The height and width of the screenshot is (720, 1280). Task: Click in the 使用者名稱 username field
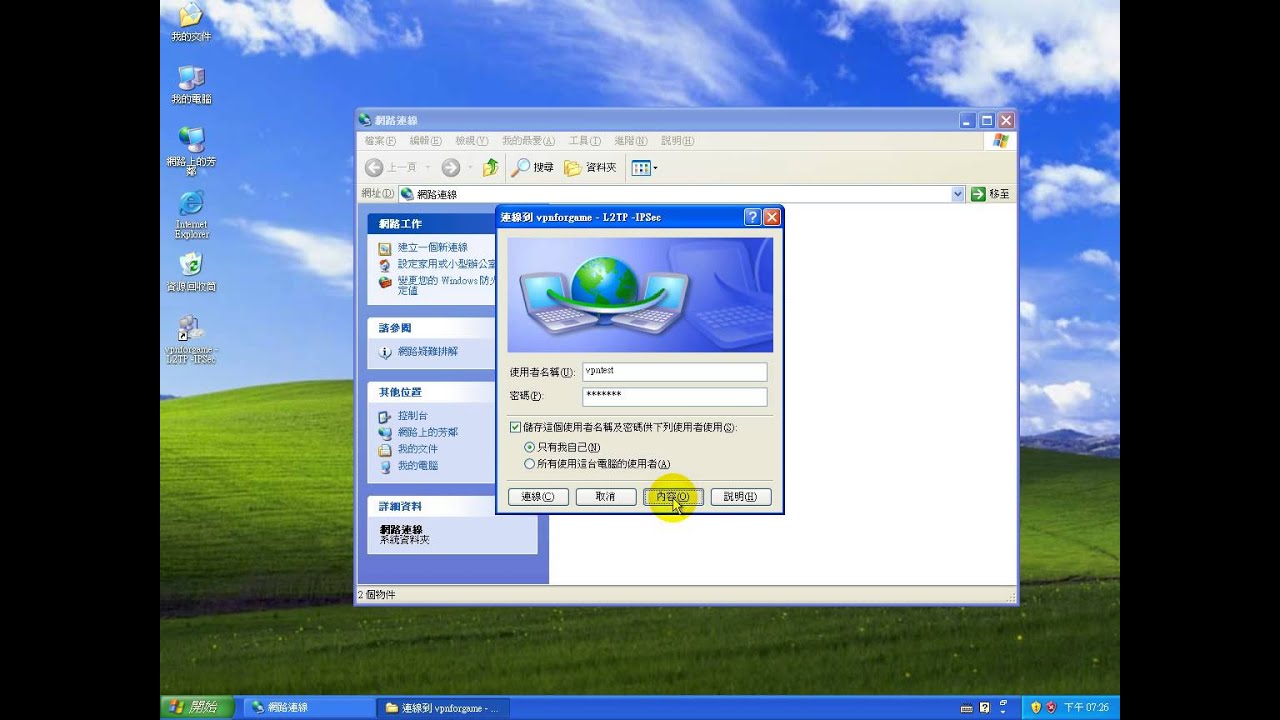[675, 372]
